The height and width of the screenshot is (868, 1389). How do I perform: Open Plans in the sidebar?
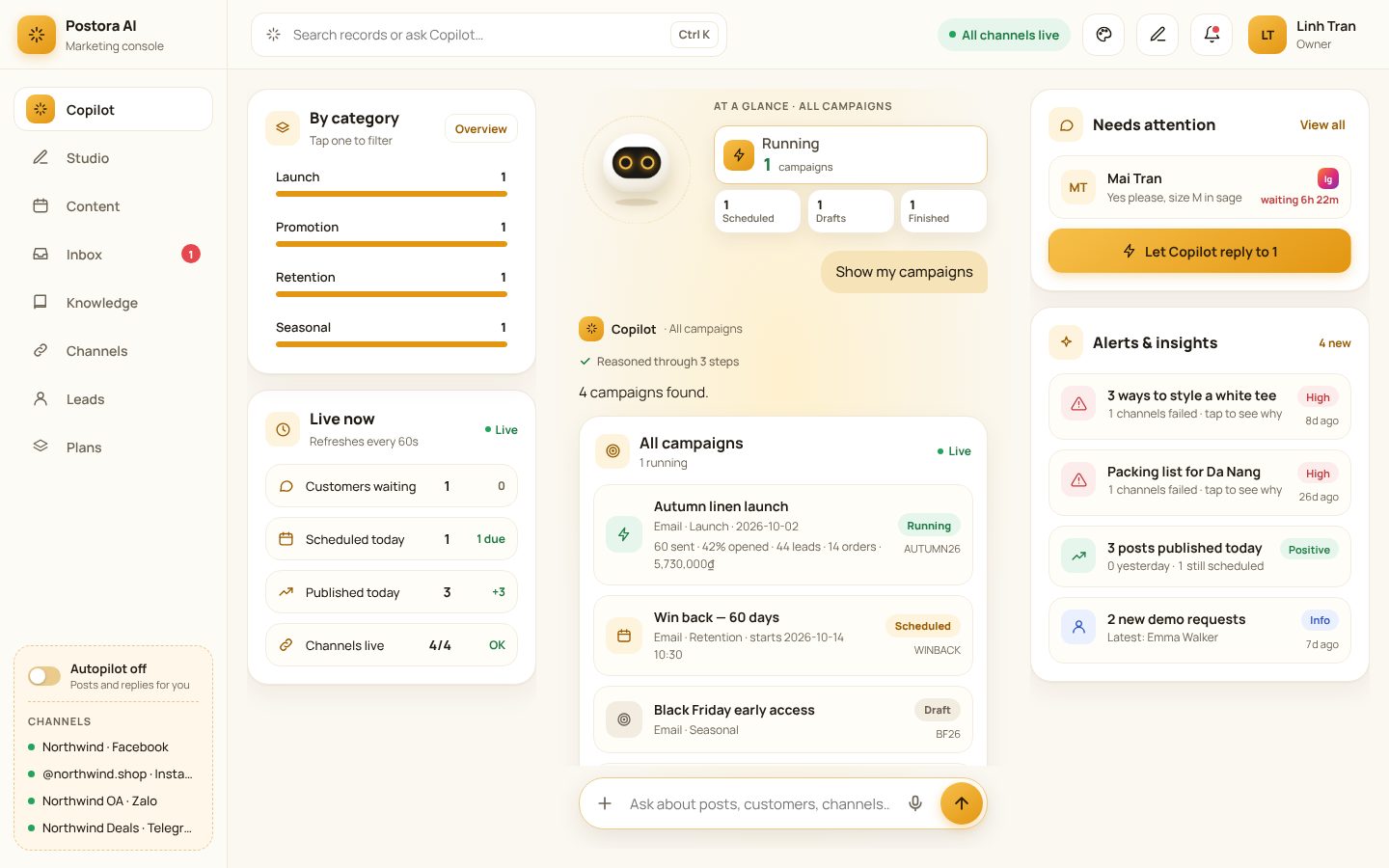(113, 448)
